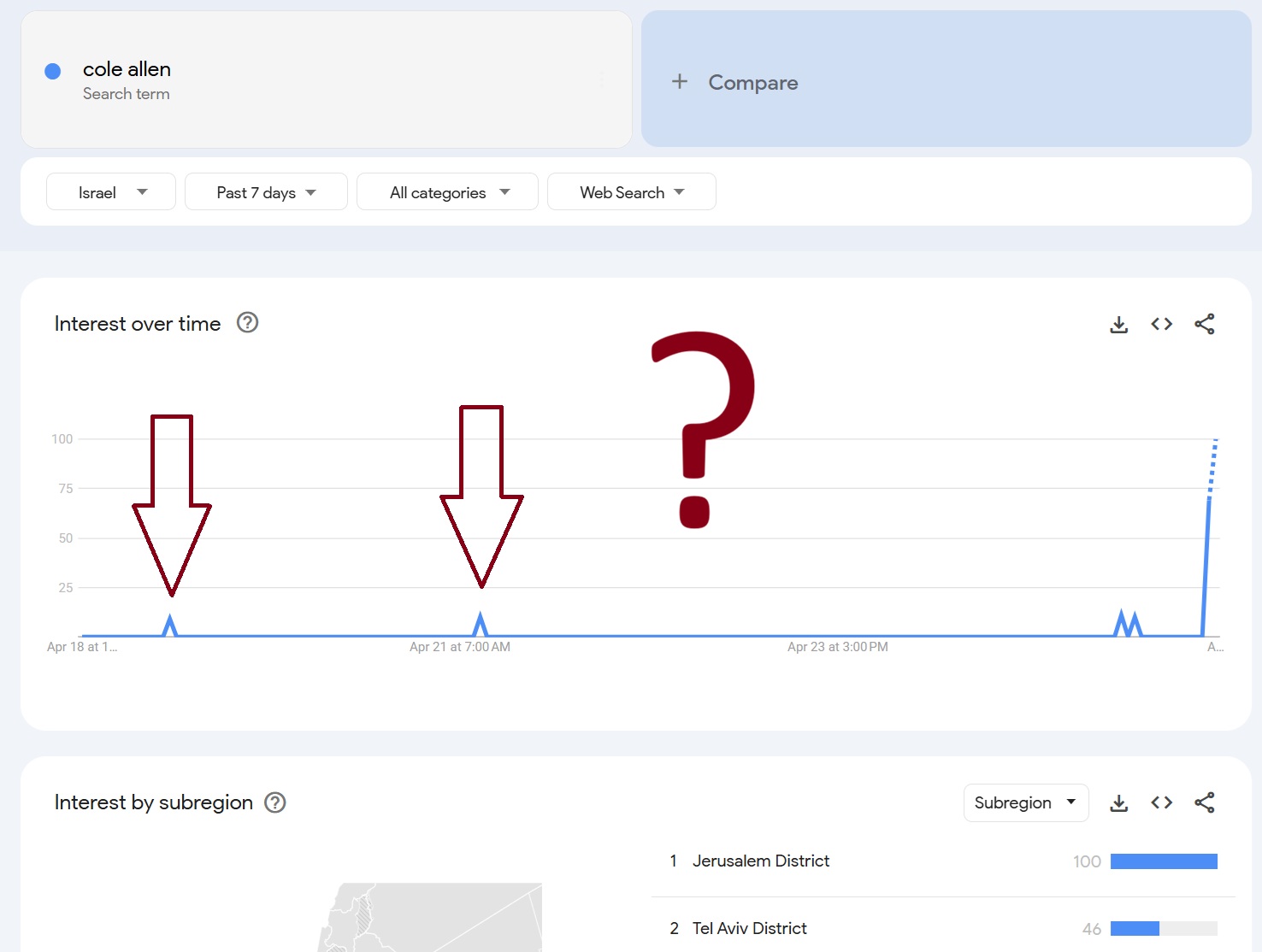Image resolution: width=1262 pixels, height=952 pixels.
Task: Open the Past 7 days time range dropdown
Action: click(x=266, y=192)
